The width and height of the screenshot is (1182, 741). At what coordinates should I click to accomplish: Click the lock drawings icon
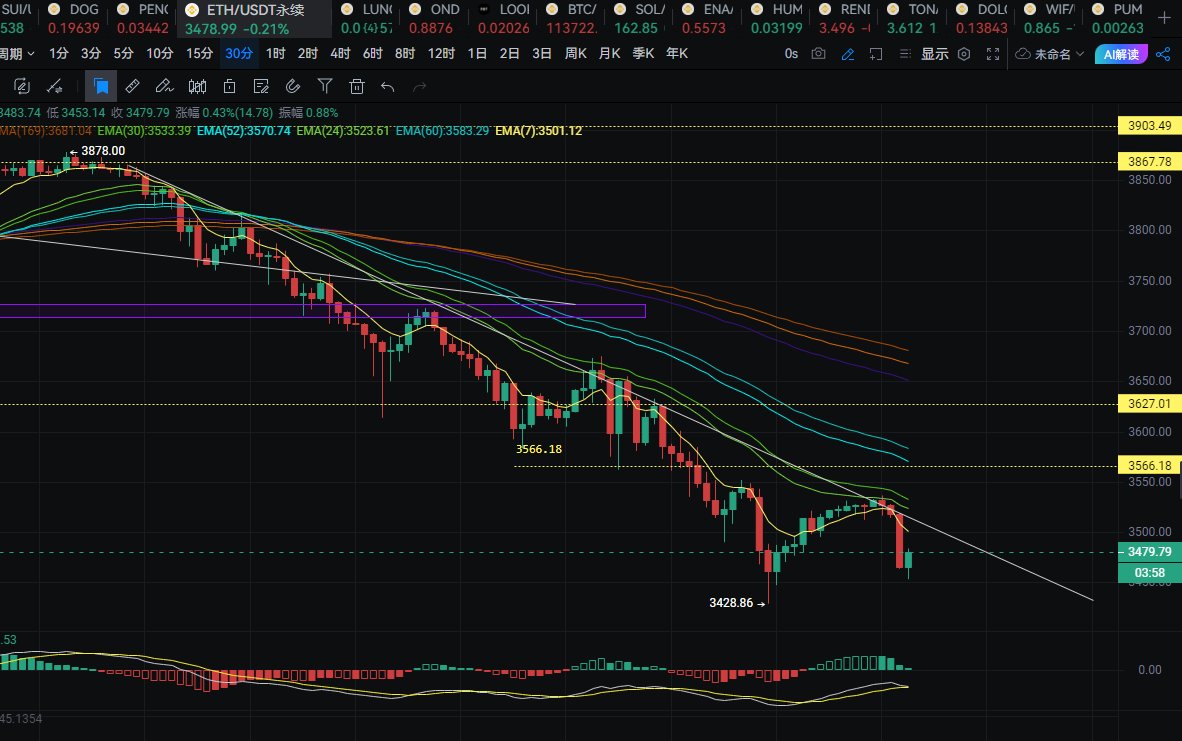[229, 87]
